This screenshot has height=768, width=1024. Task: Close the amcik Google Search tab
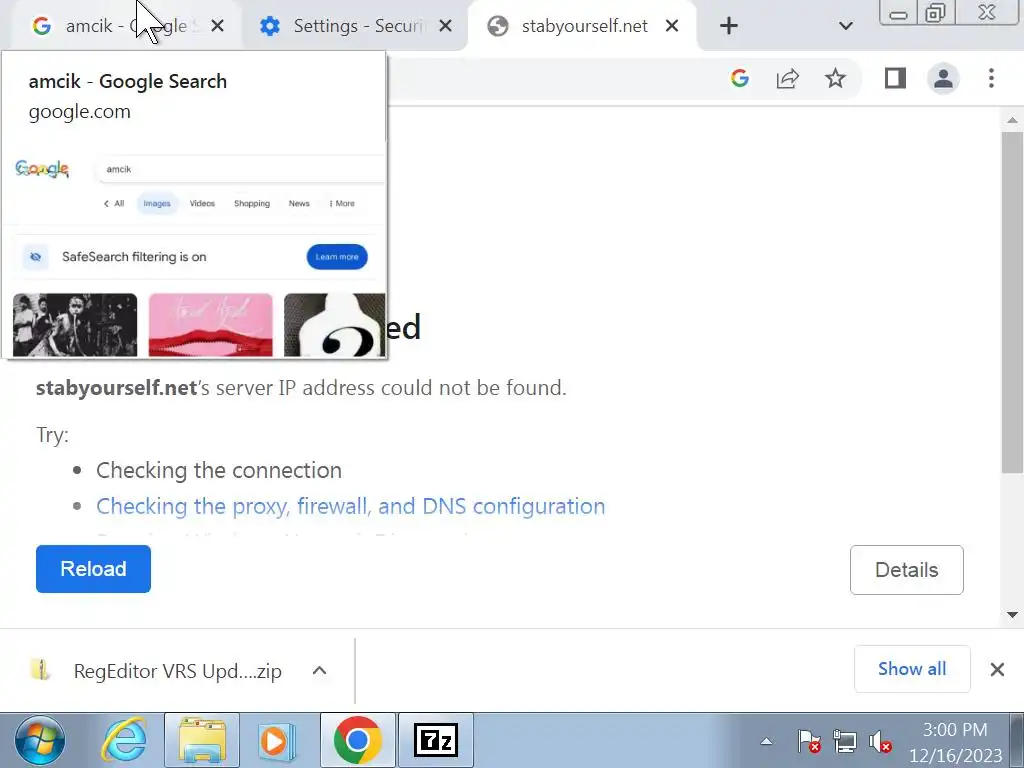coord(217,26)
